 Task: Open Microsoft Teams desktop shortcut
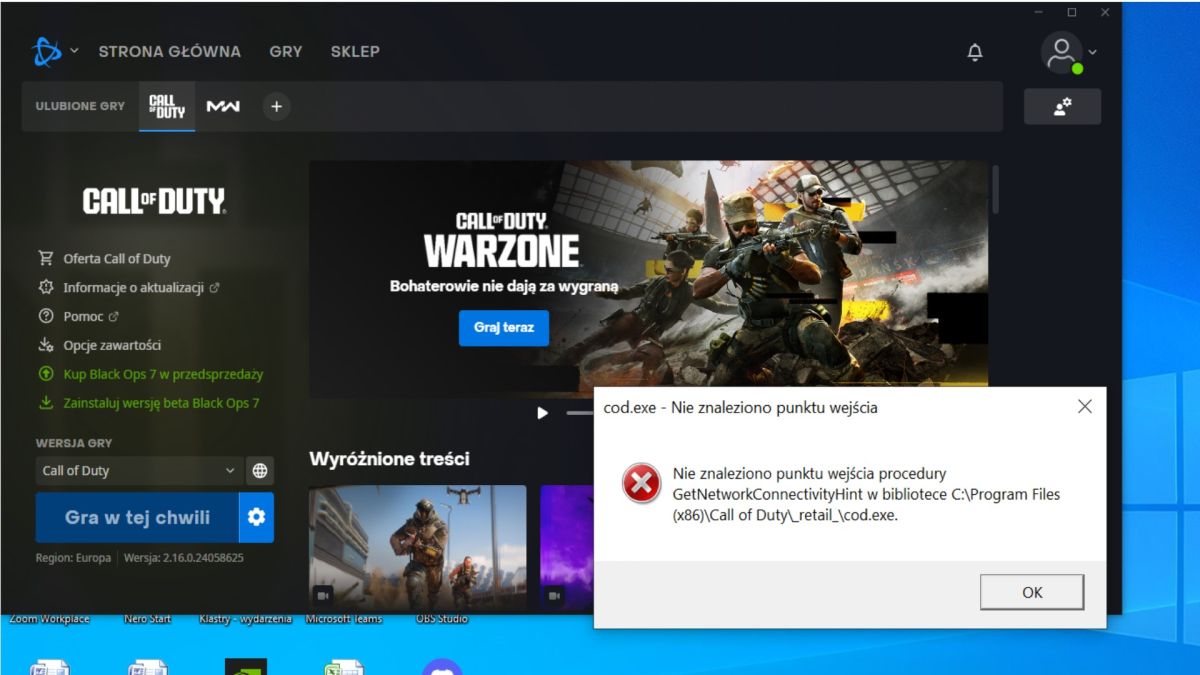pos(344,619)
